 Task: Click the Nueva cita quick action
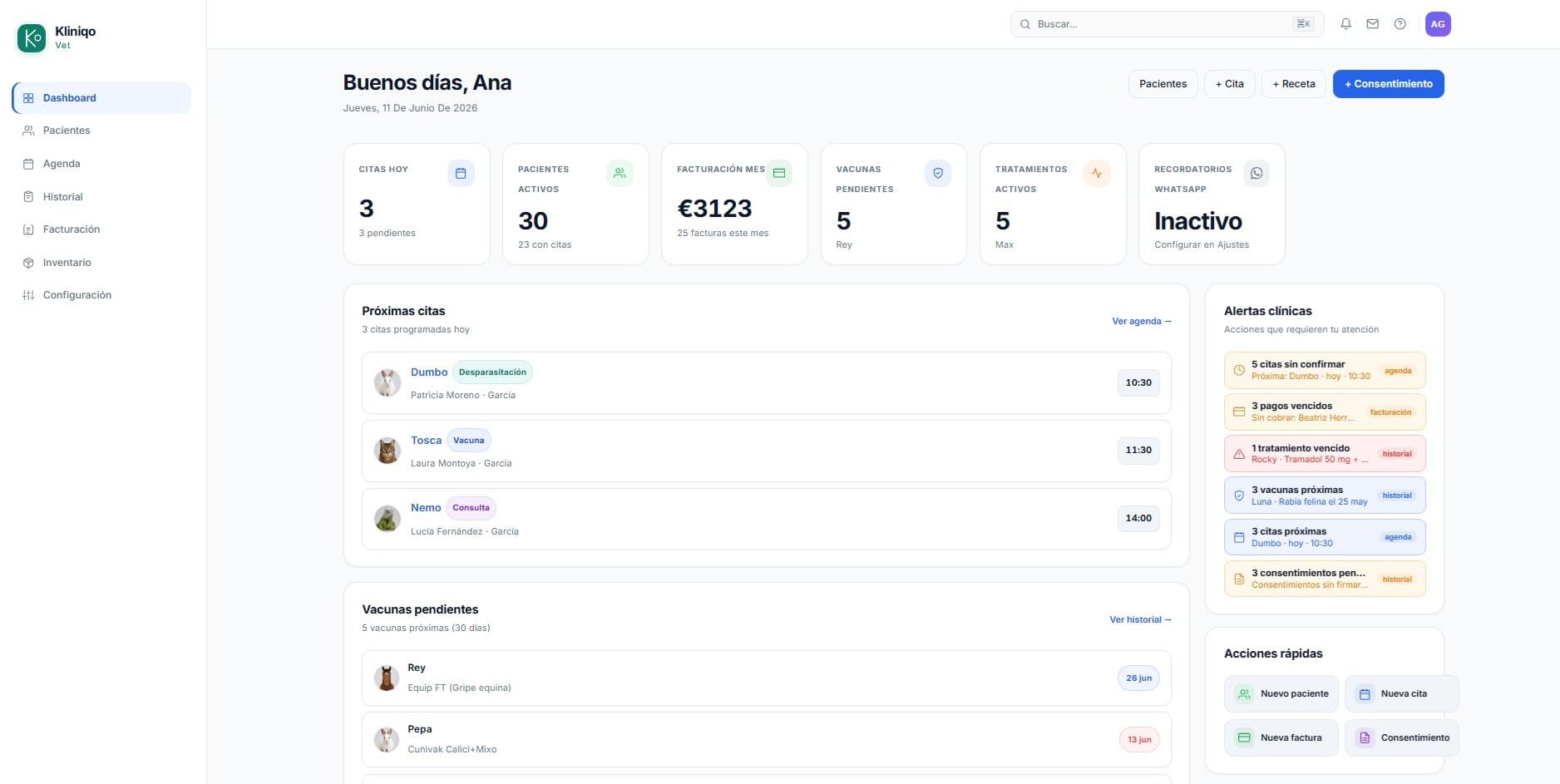(1402, 693)
